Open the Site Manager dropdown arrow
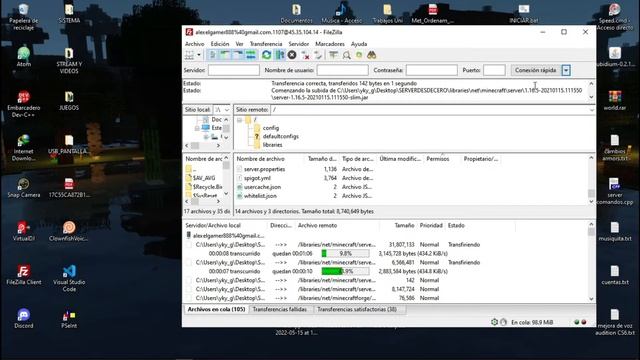The image size is (640, 360). [x=199, y=55]
